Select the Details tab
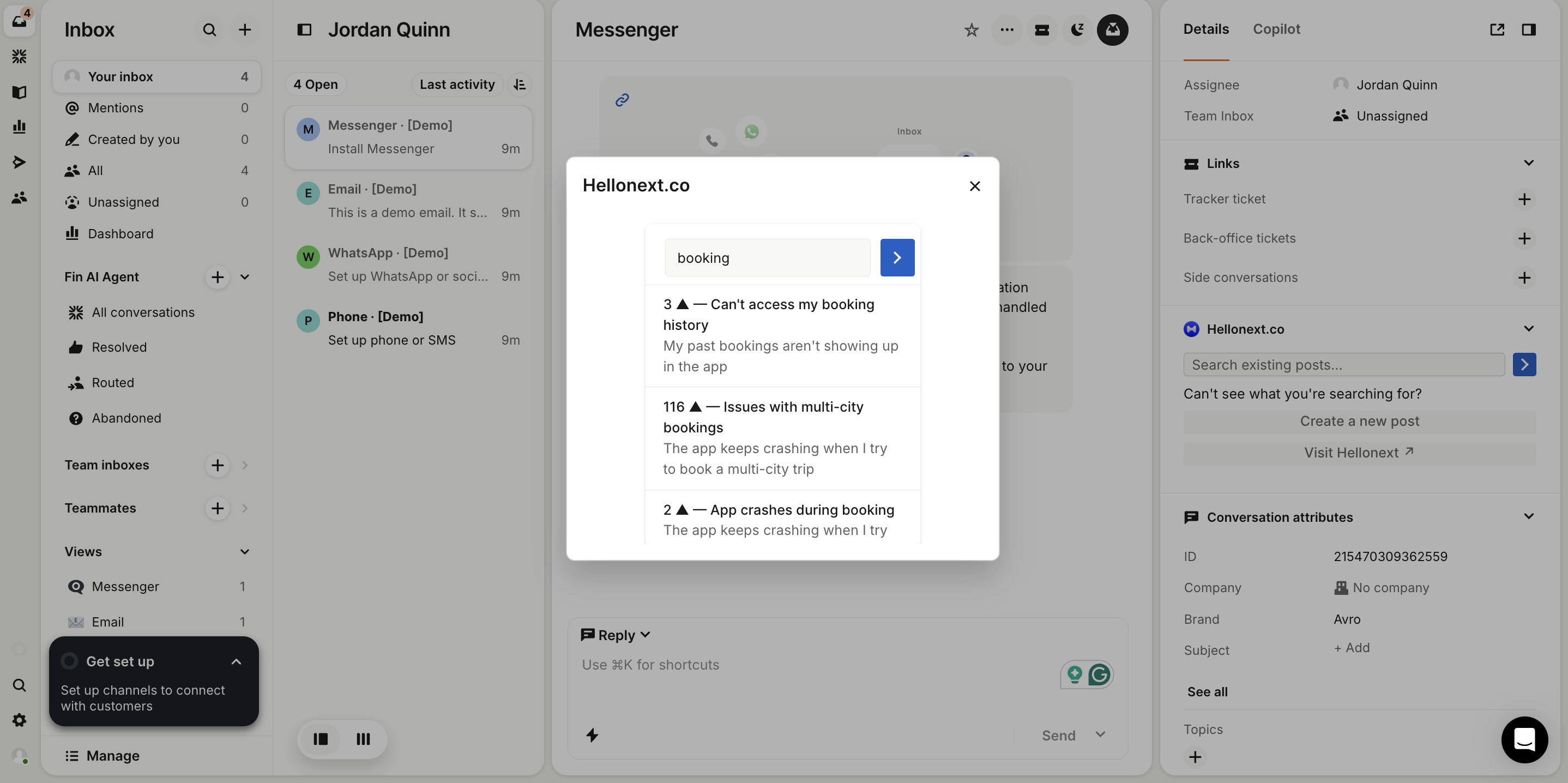 point(1206,29)
